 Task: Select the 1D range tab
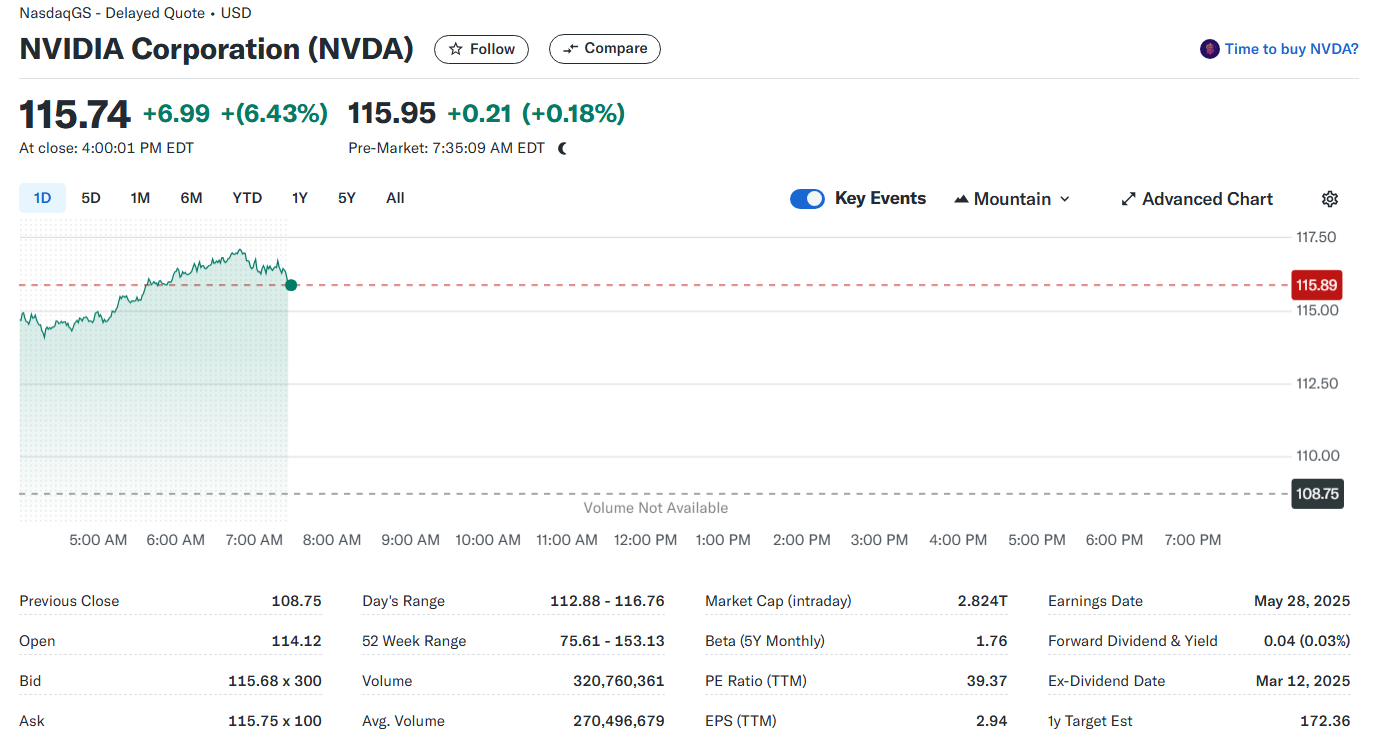[x=42, y=198]
